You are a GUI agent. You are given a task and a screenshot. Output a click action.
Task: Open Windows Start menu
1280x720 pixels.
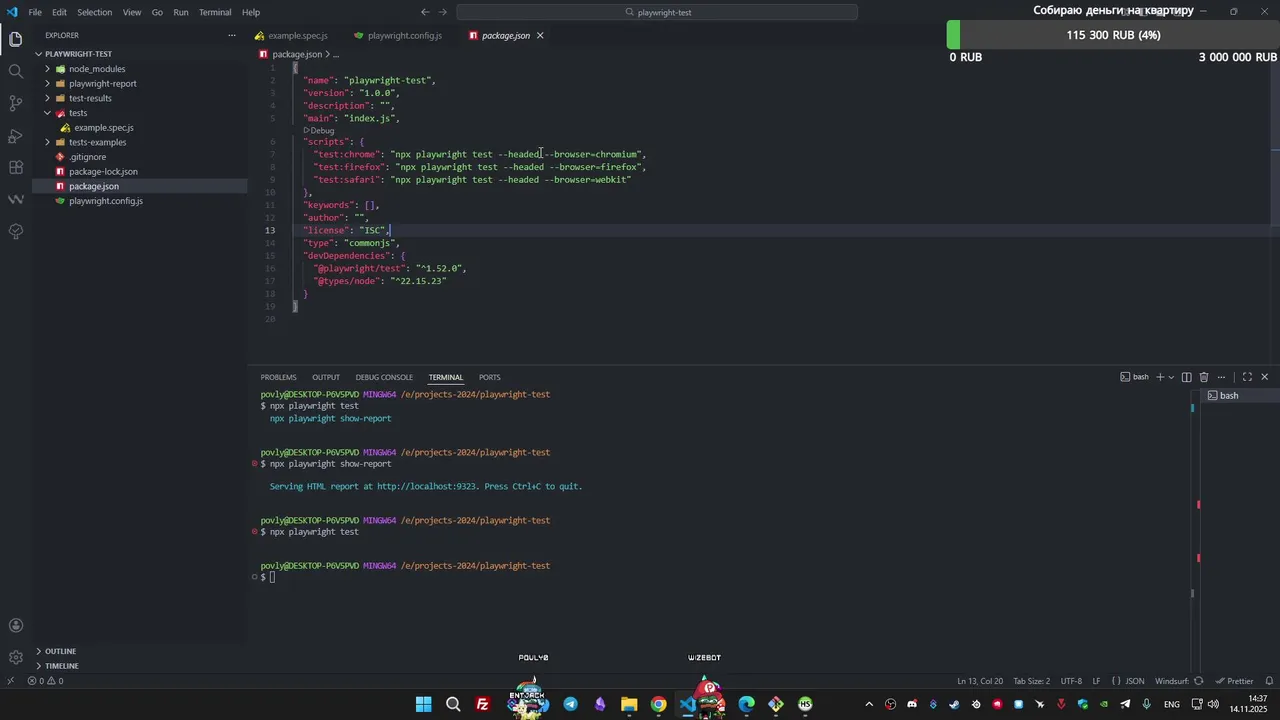tap(423, 704)
